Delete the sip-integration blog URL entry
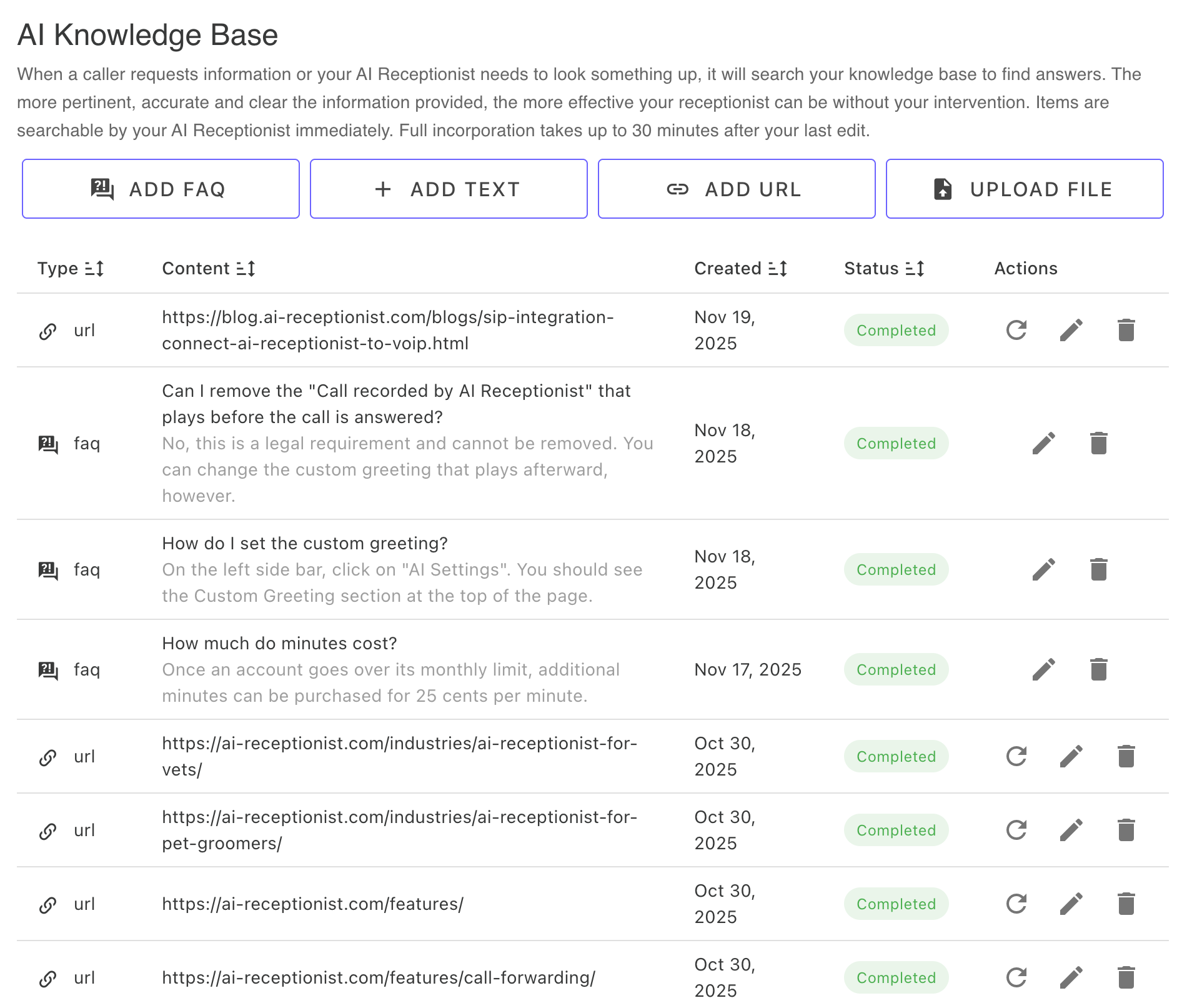The width and height of the screenshot is (1182, 1008). [1126, 330]
